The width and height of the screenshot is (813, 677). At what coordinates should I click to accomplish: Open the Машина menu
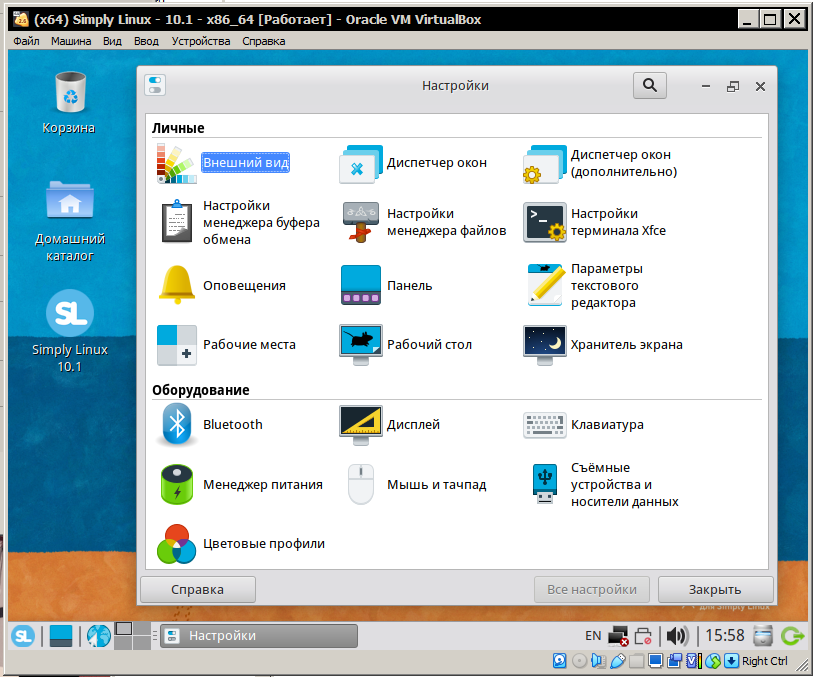(71, 41)
